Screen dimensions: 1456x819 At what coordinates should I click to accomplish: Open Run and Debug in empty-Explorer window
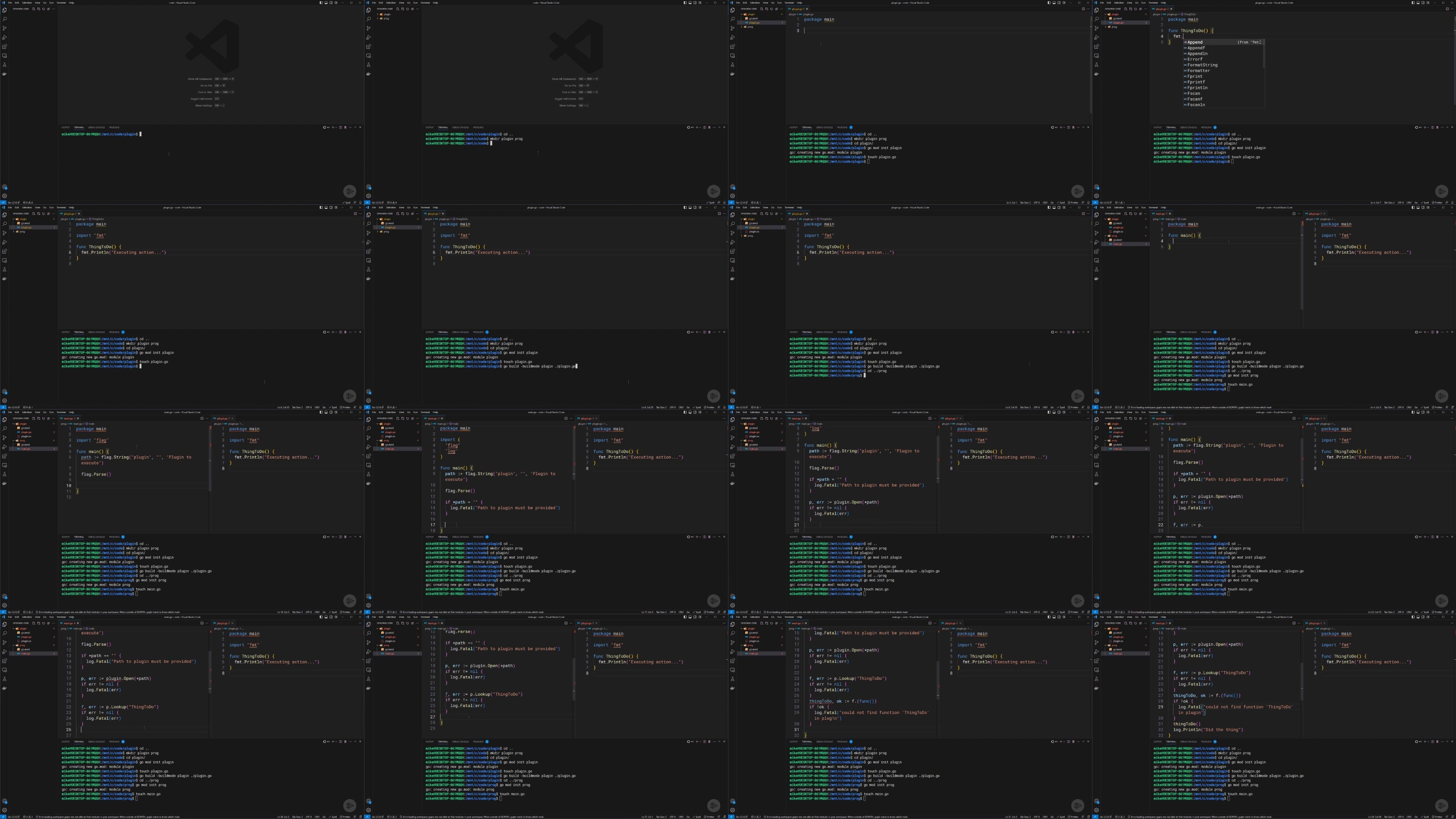pos(5,37)
